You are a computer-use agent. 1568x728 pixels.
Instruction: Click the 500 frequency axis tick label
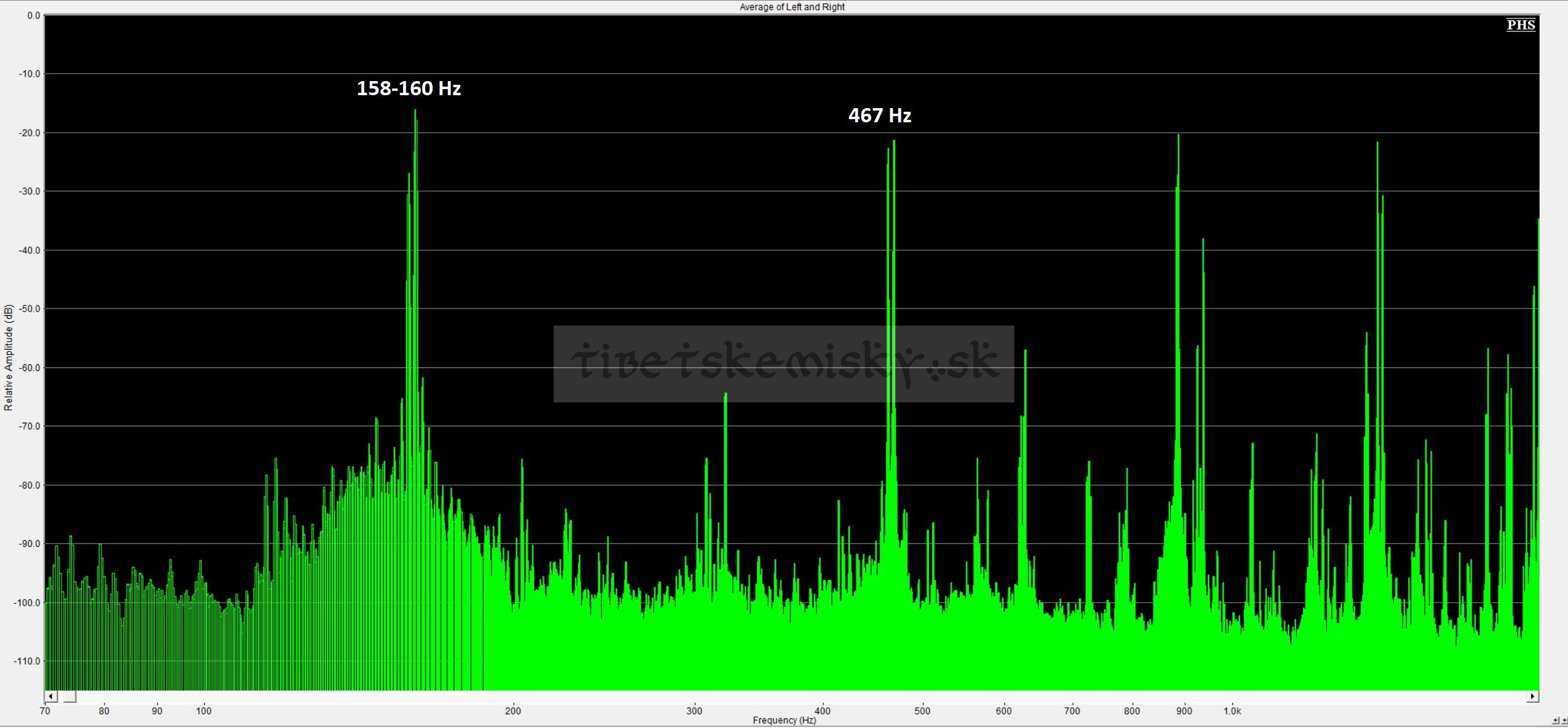(922, 711)
